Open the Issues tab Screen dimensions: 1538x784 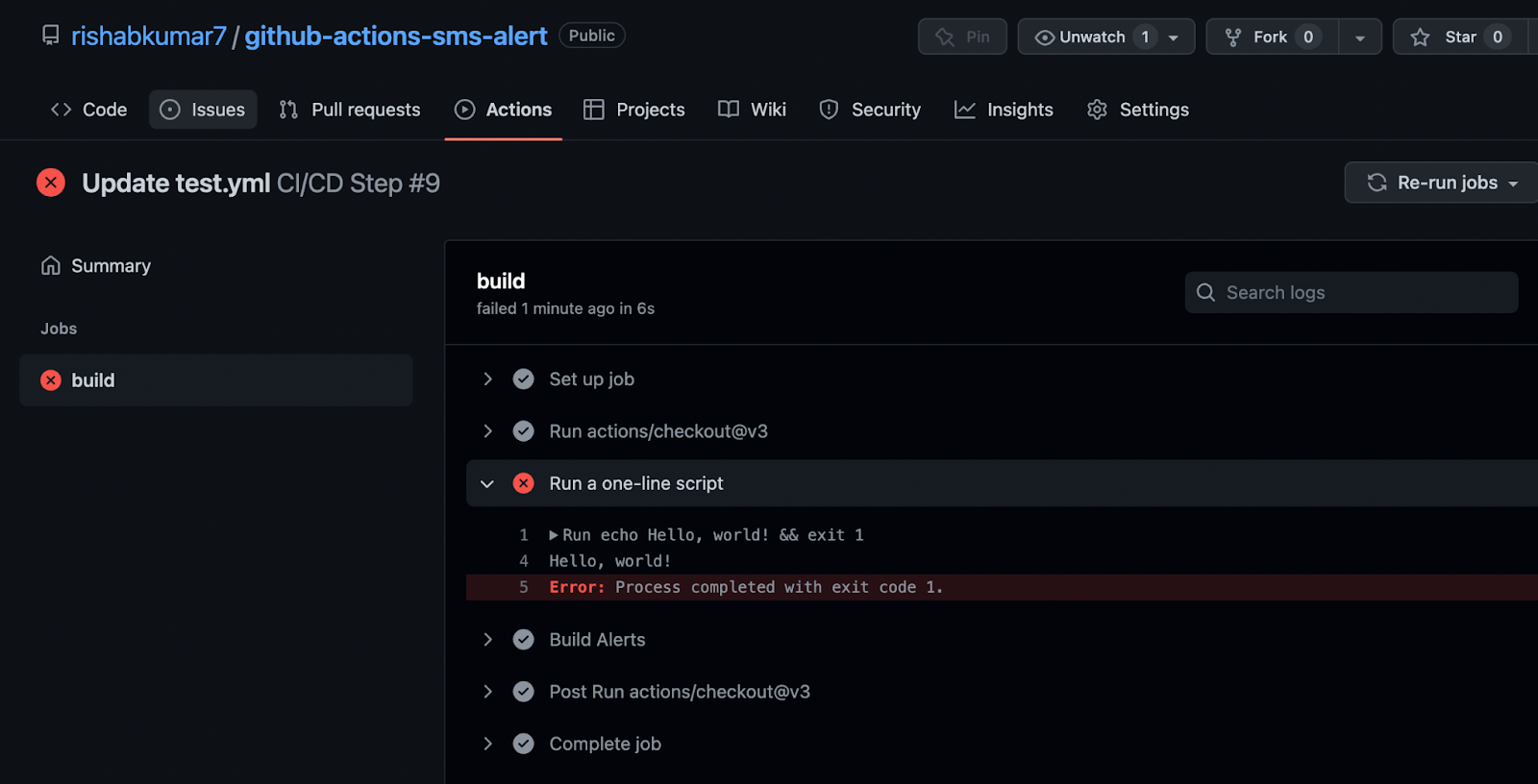pos(203,110)
